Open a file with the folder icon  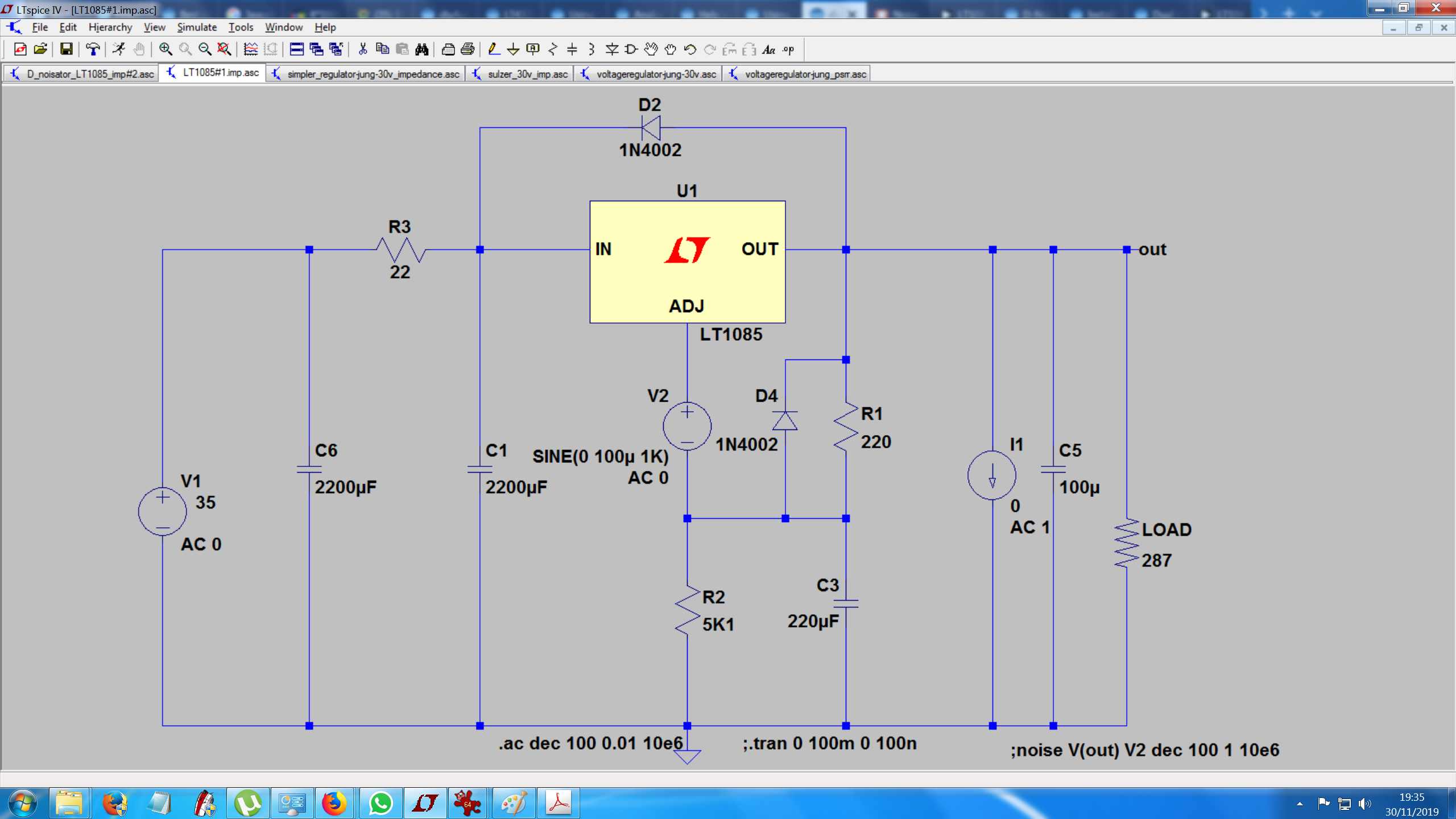[40, 49]
